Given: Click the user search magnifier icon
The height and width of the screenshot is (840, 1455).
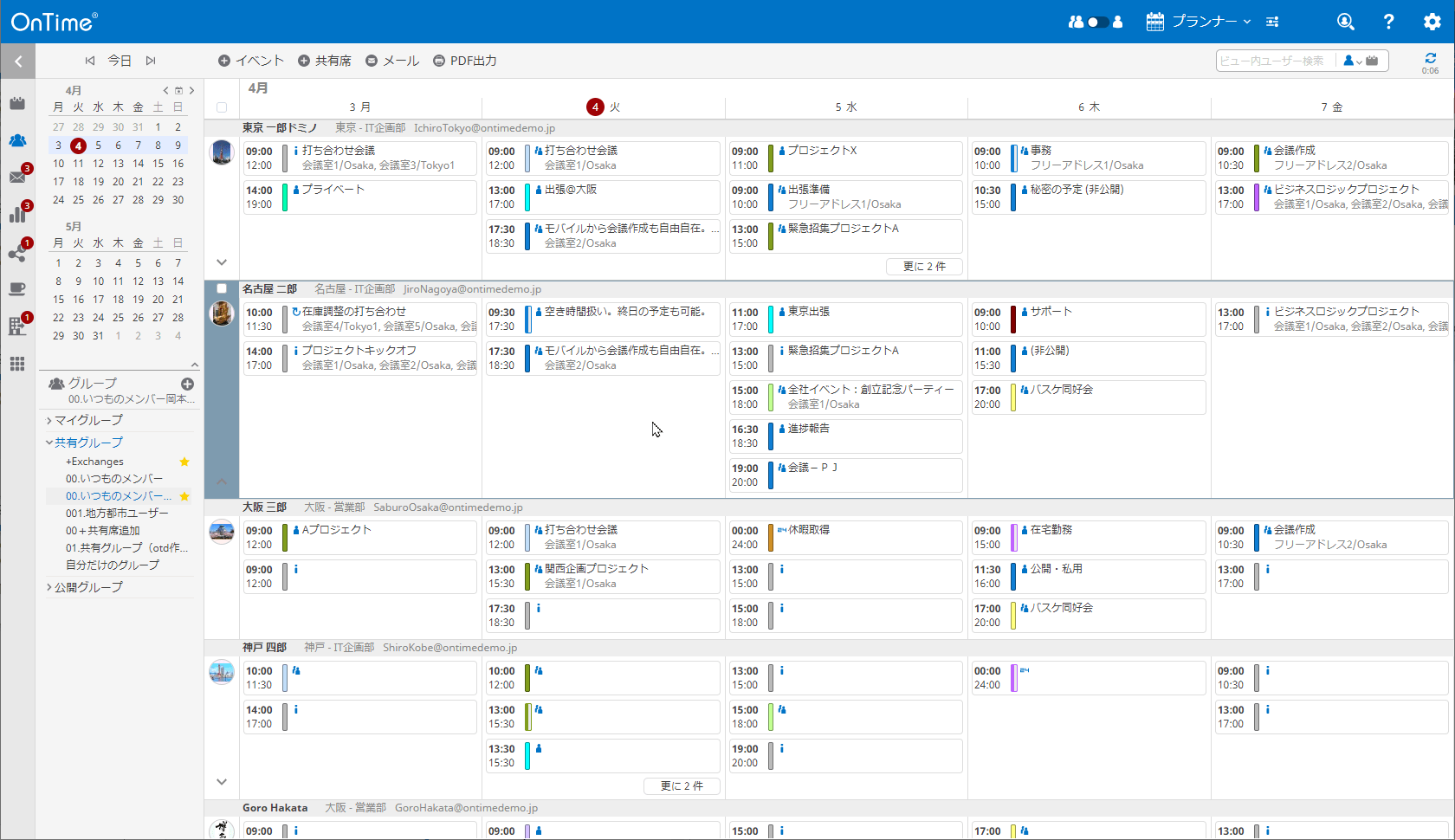Looking at the screenshot, I should [1345, 22].
